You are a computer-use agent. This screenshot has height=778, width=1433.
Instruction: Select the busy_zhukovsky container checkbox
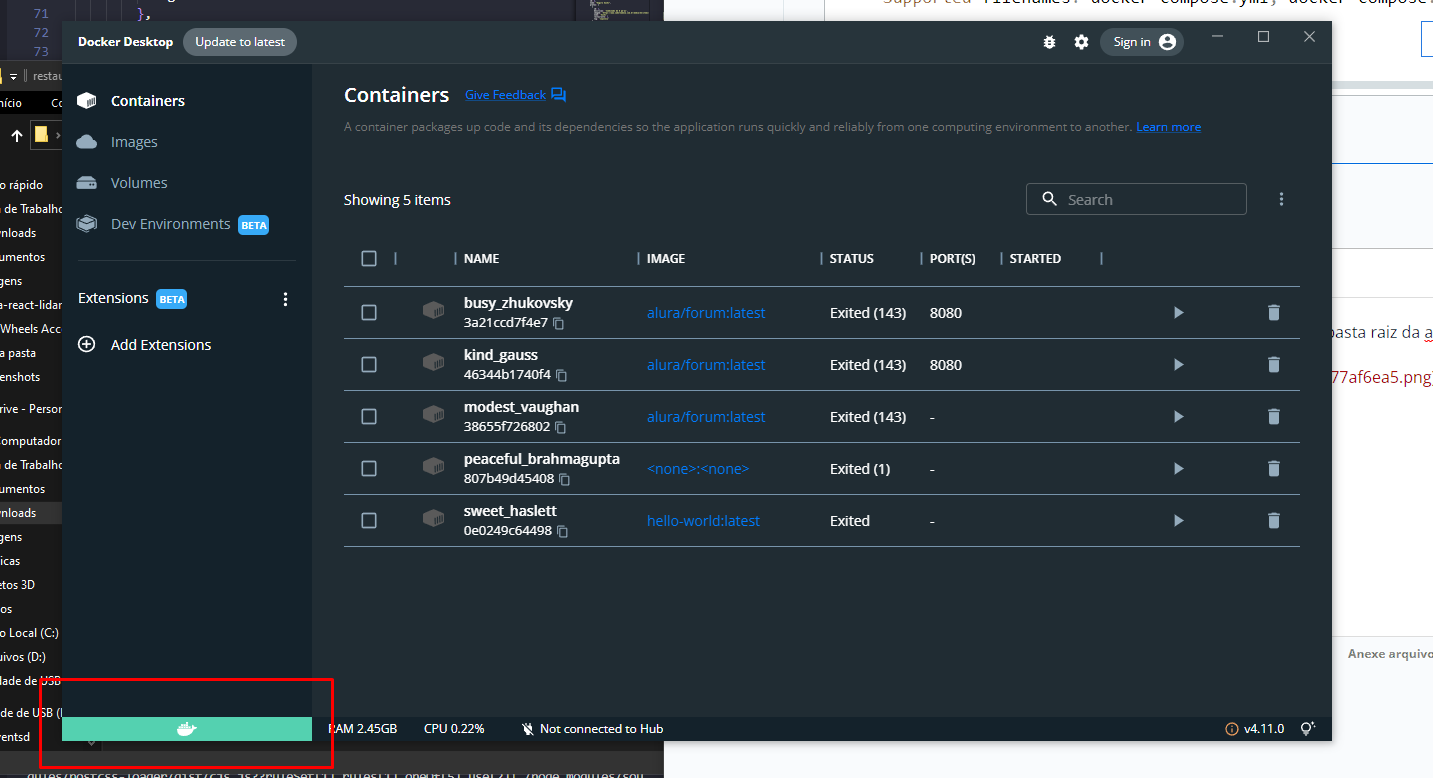pyautogui.click(x=369, y=312)
